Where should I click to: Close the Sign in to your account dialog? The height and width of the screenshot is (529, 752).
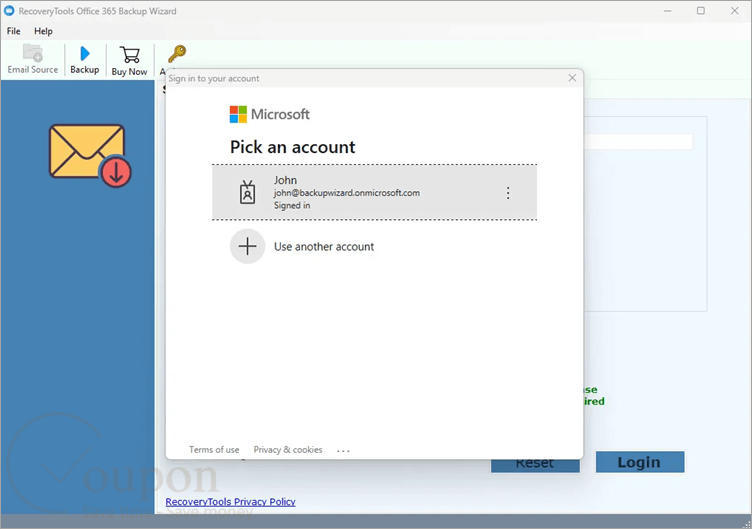point(572,78)
